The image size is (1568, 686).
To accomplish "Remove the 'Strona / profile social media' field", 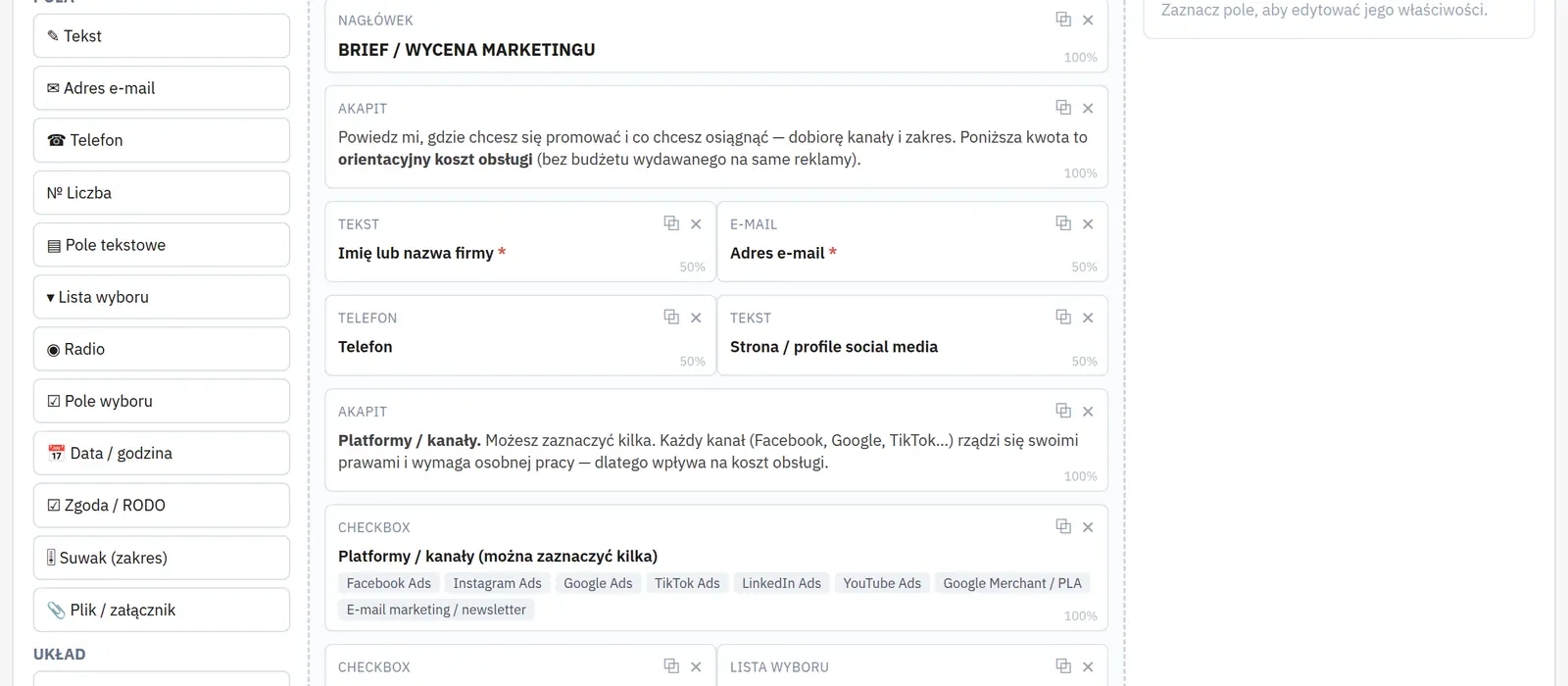I will pos(1088,318).
